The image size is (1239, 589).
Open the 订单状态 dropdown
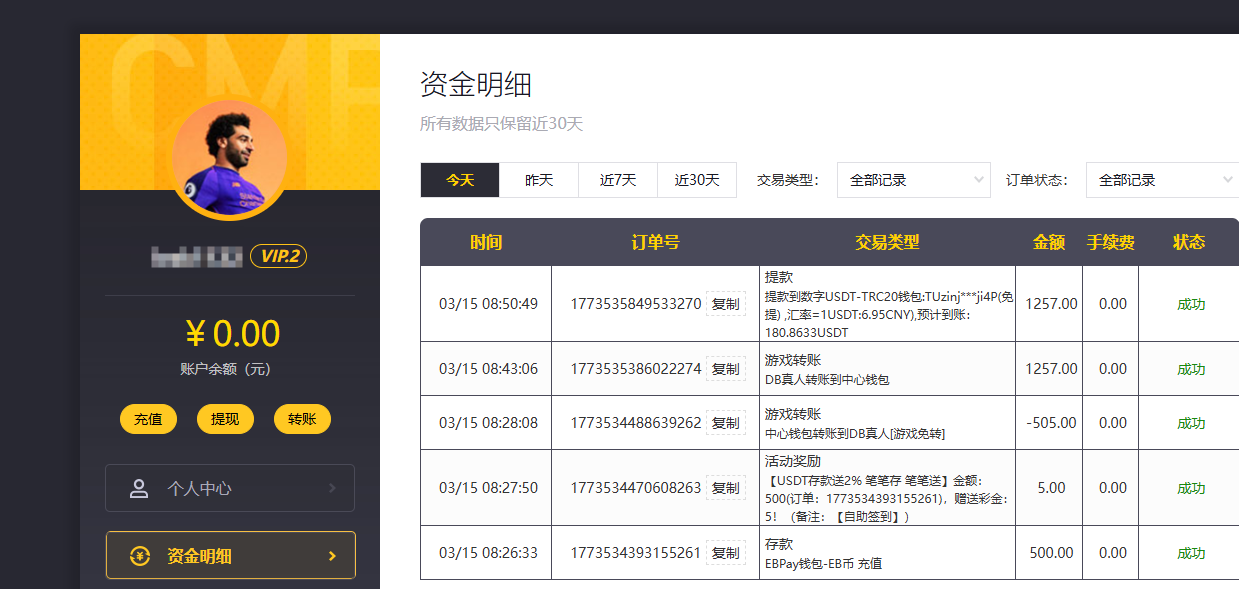point(1162,180)
